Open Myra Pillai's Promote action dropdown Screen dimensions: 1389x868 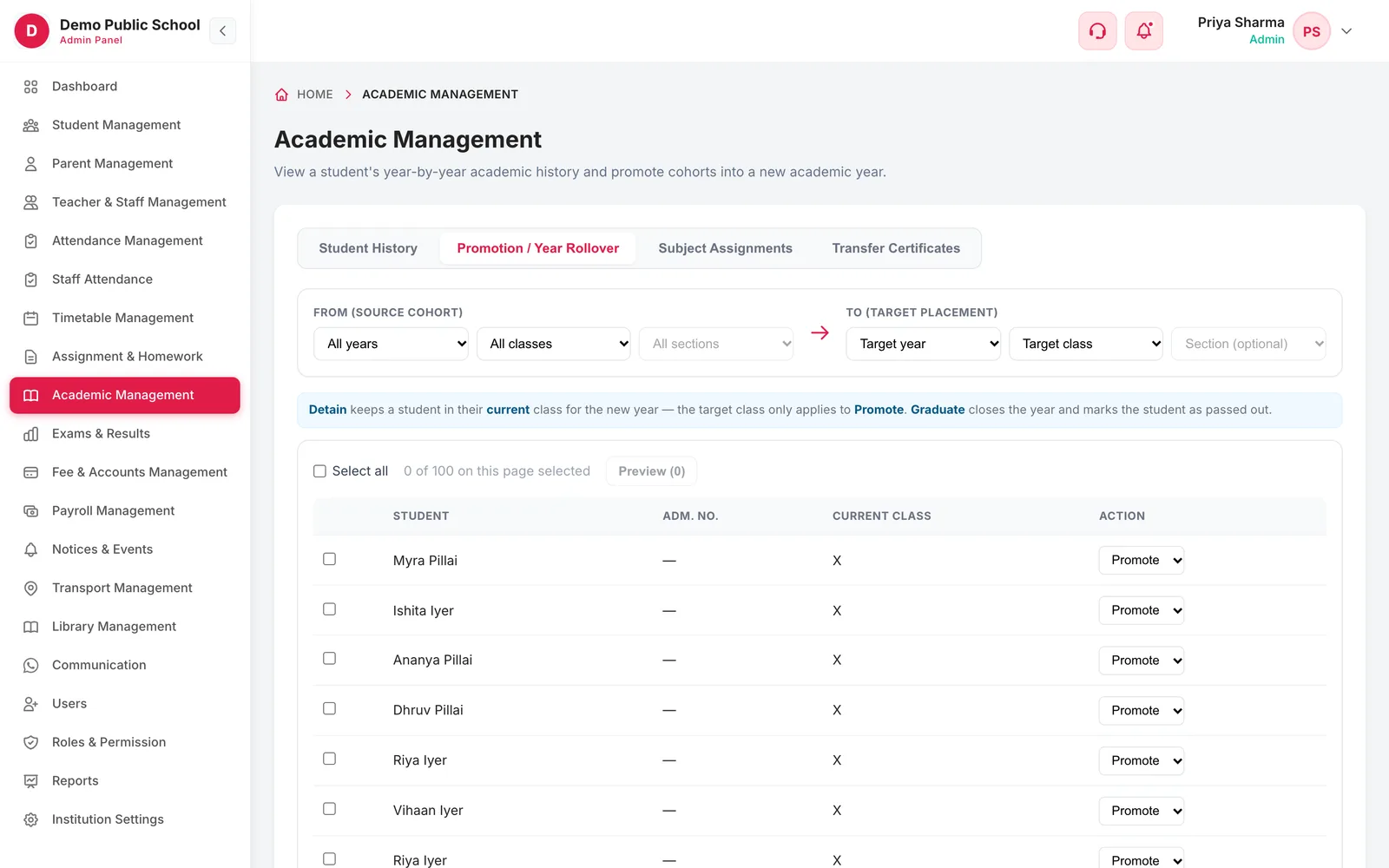(x=1142, y=561)
